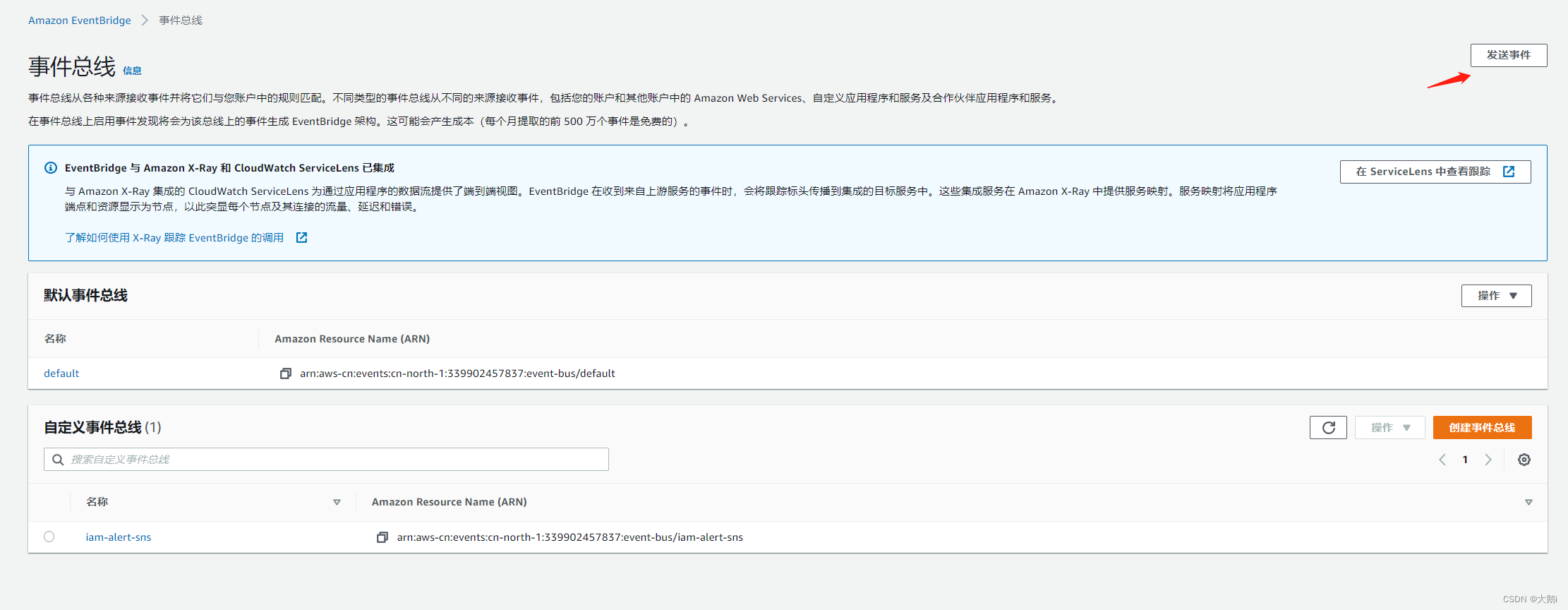Open the iam-alert-sns event bus link
This screenshot has height=610, width=1568.
tap(119, 537)
